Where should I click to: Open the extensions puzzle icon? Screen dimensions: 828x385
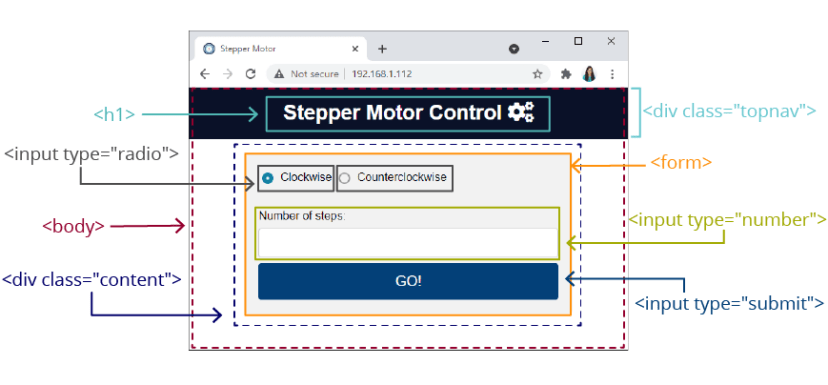(x=566, y=74)
